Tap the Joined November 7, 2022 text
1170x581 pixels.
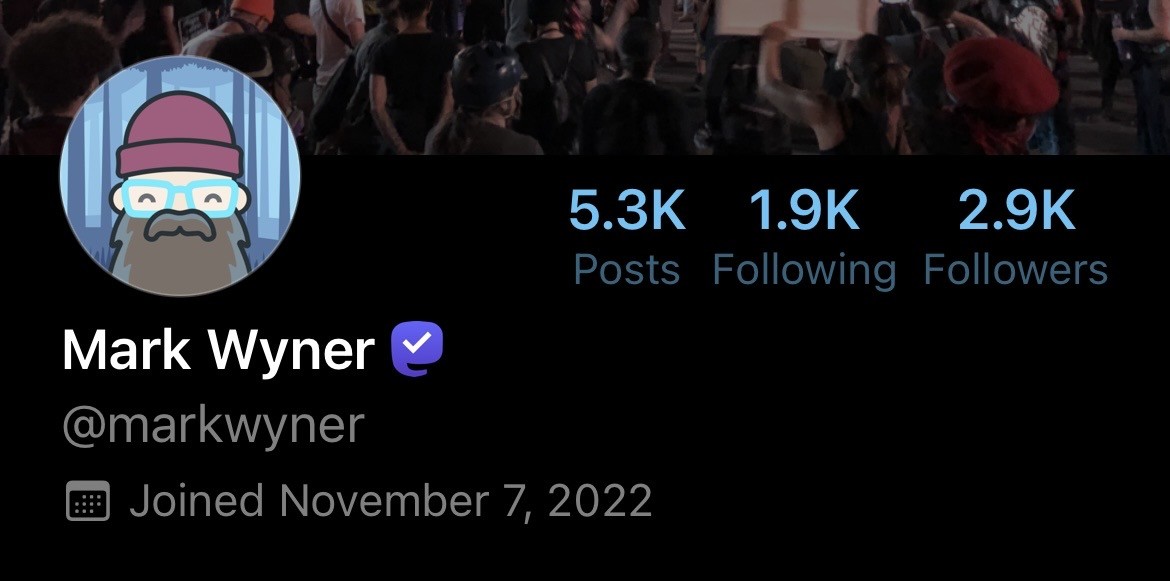coord(391,500)
